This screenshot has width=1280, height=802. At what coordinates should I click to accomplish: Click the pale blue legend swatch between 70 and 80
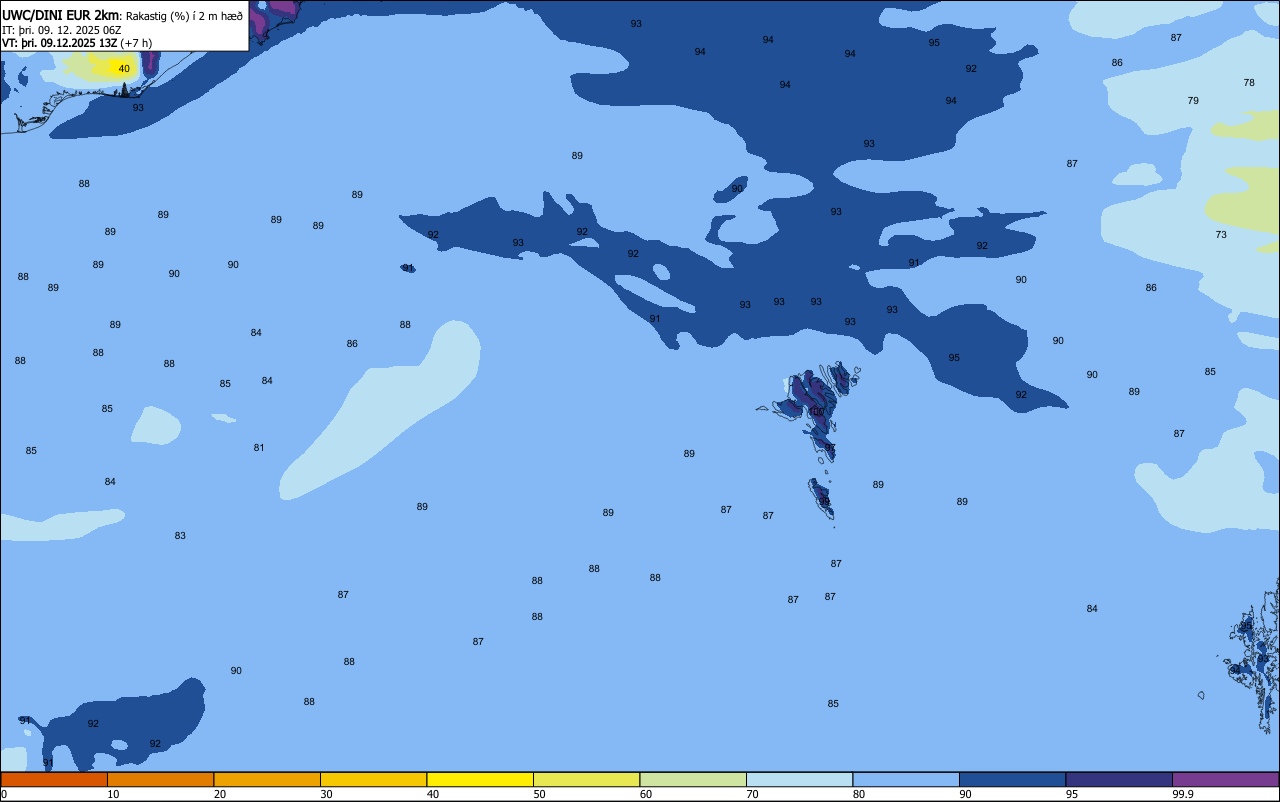(x=799, y=779)
